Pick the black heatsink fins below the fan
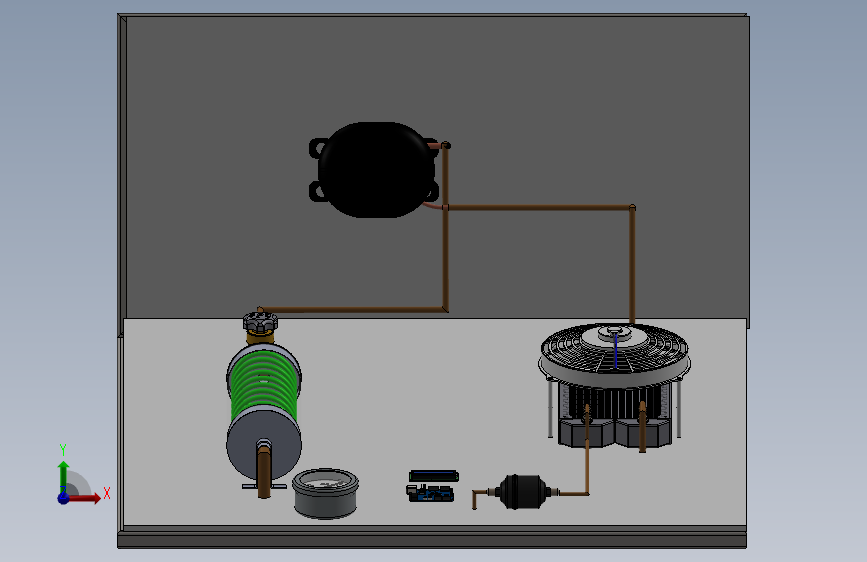 tap(614, 403)
